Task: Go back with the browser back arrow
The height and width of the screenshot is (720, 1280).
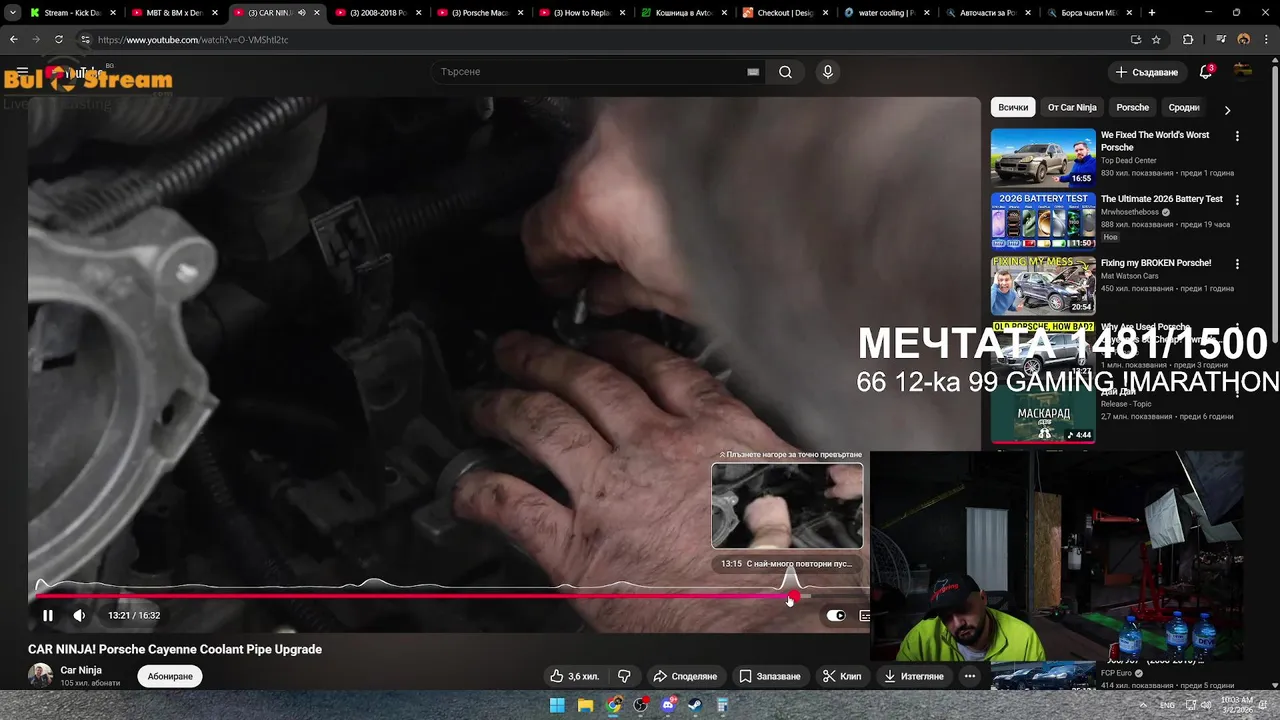Action: (13, 40)
